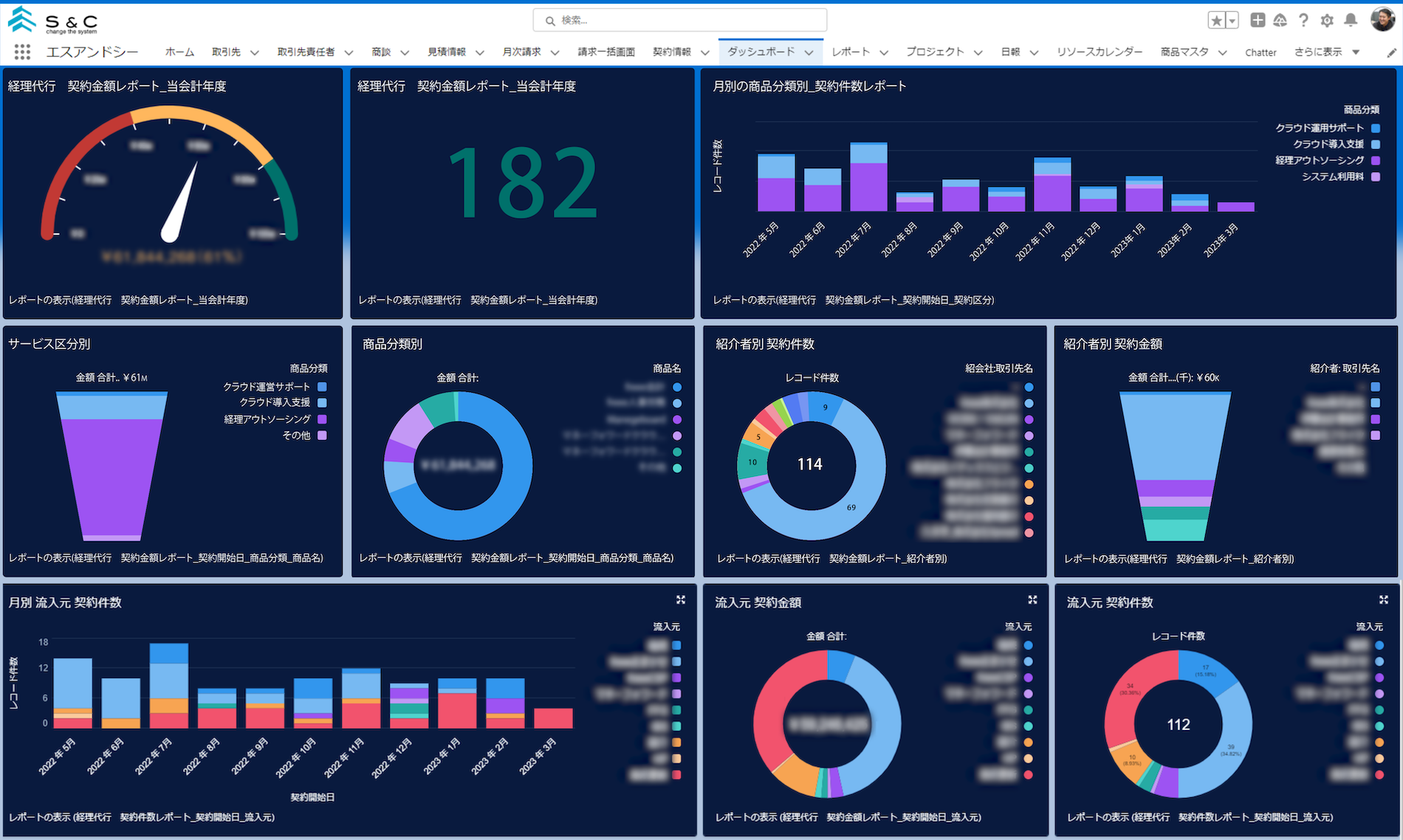Click the purple segment of サービス区分別 funnel

pos(112,476)
